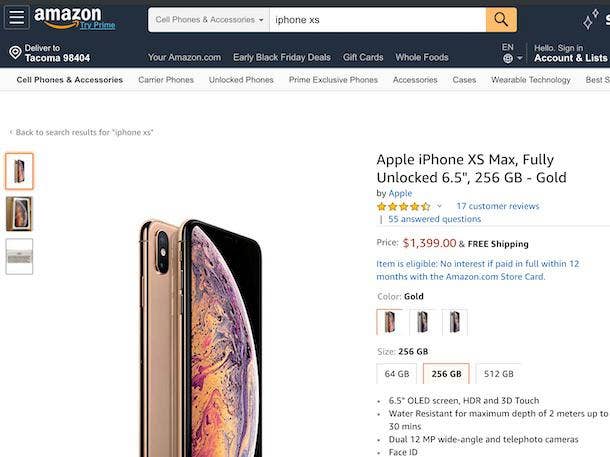This screenshot has height=457, width=610.
Task: Click the search field containing iphone xs
Action: (x=377, y=20)
